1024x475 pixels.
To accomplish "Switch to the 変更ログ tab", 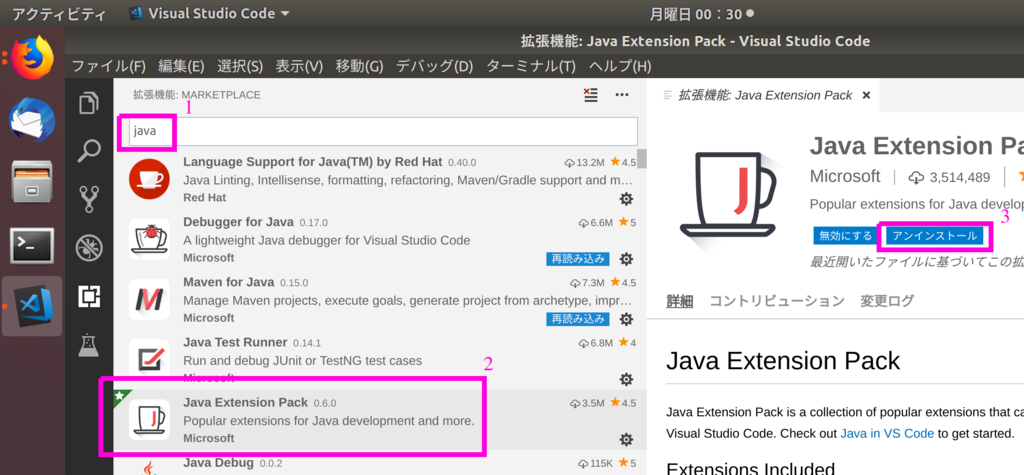I will [886, 301].
